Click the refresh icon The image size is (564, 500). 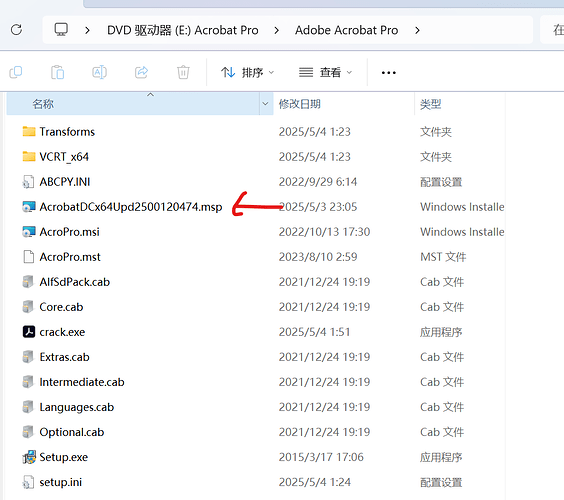click(16, 29)
